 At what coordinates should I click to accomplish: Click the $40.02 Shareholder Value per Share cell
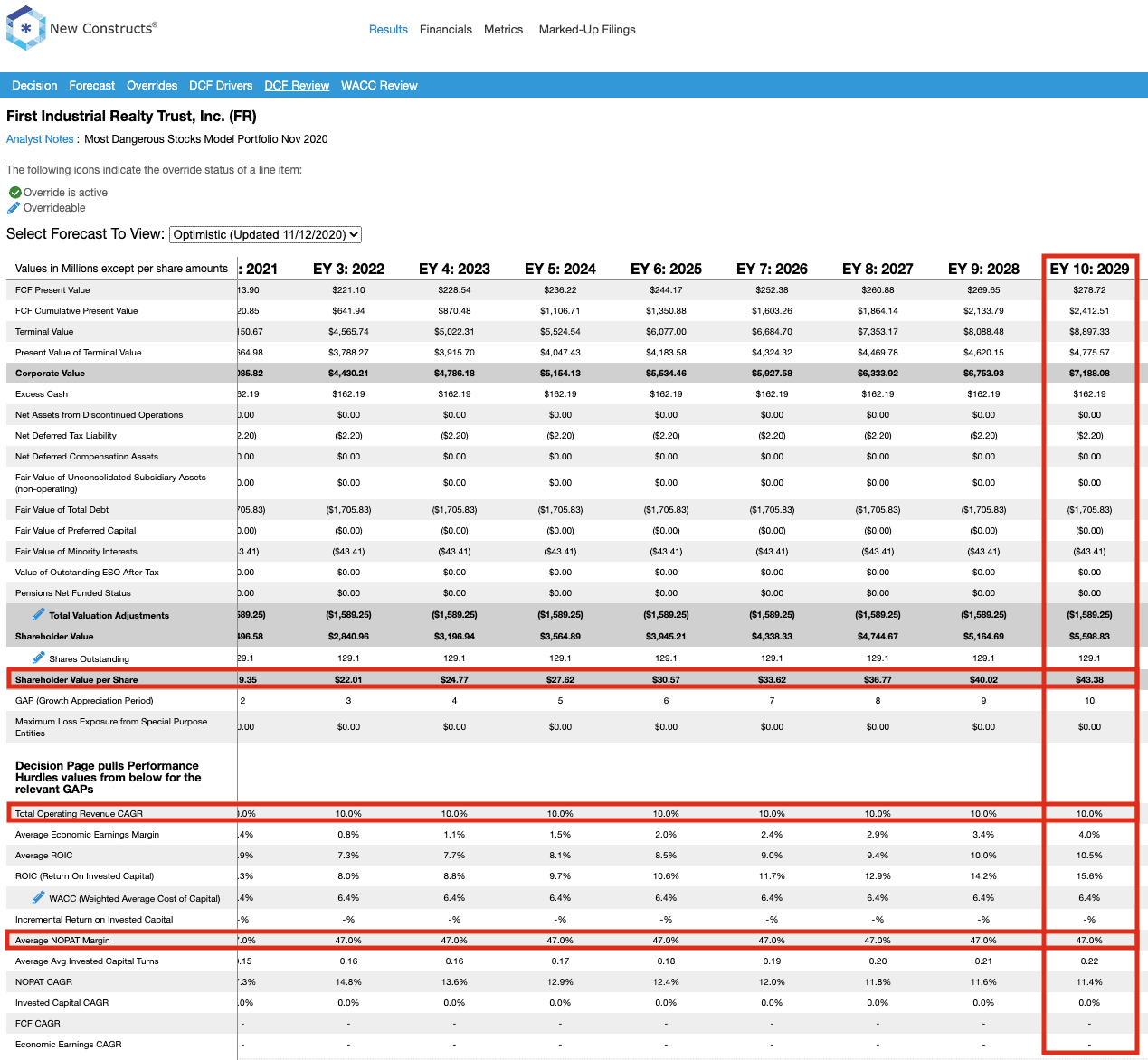[983, 680]
